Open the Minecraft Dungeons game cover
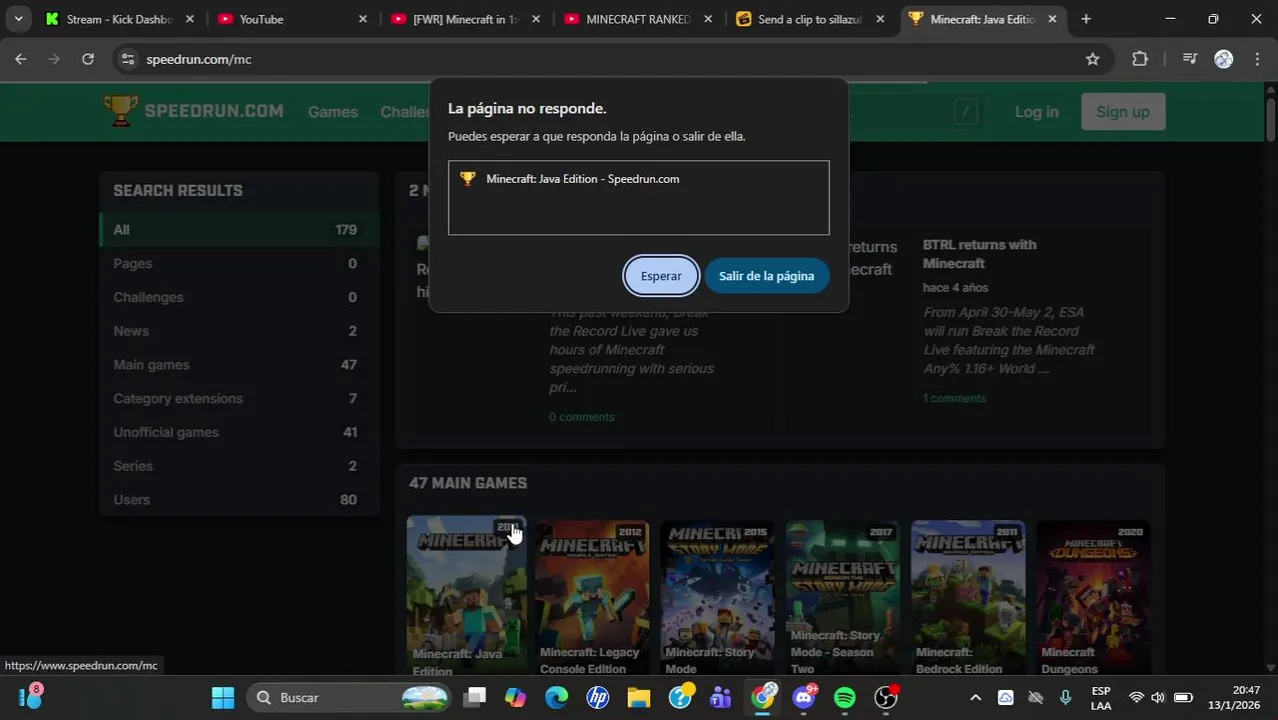The width and height of the screenshot is (1278, 720). click(1094, 598)
